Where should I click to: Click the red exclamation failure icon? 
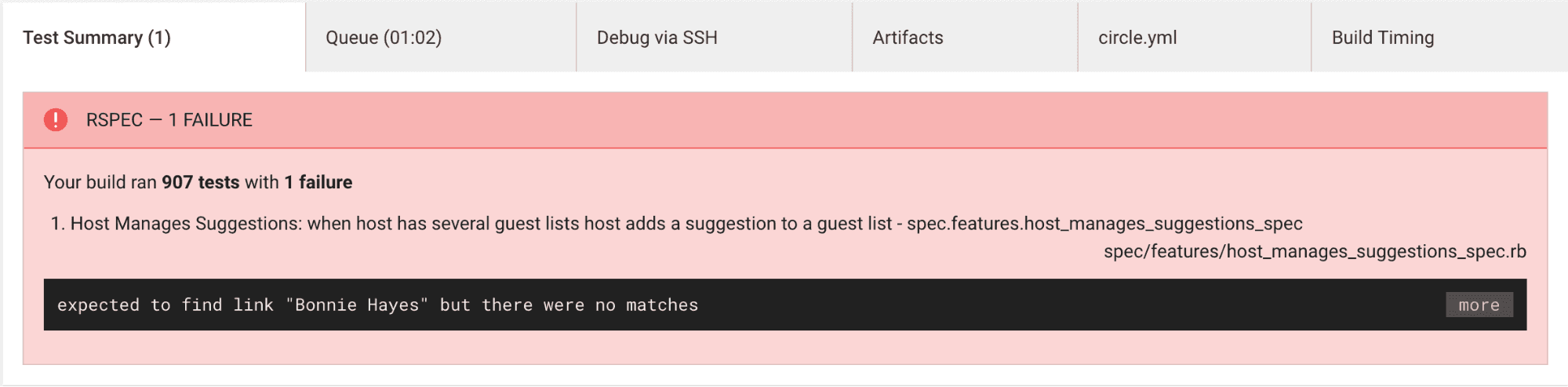(x=56, y=120)
